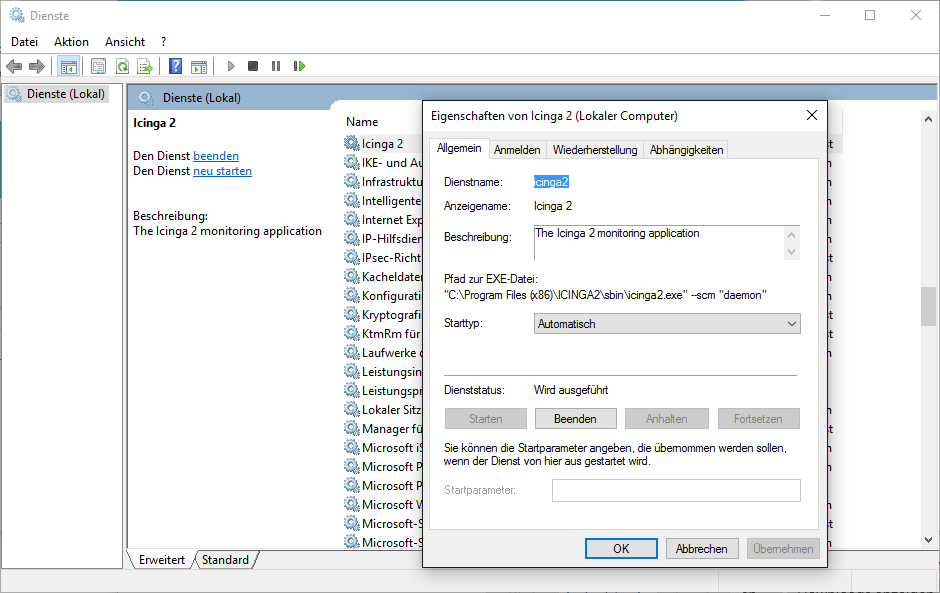Select the gear icon of the IKE- und row
The height and width of the screenshot is (593, 940).
352,162
